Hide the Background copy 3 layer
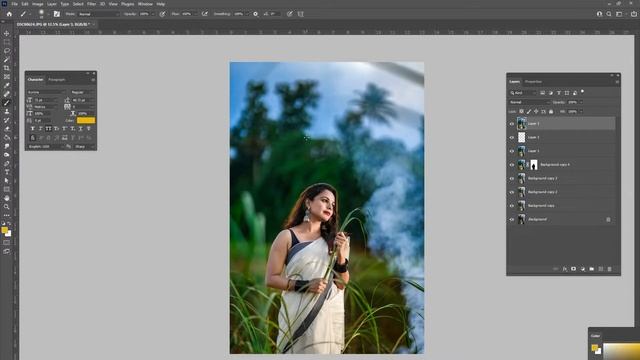 coord(511,178)
